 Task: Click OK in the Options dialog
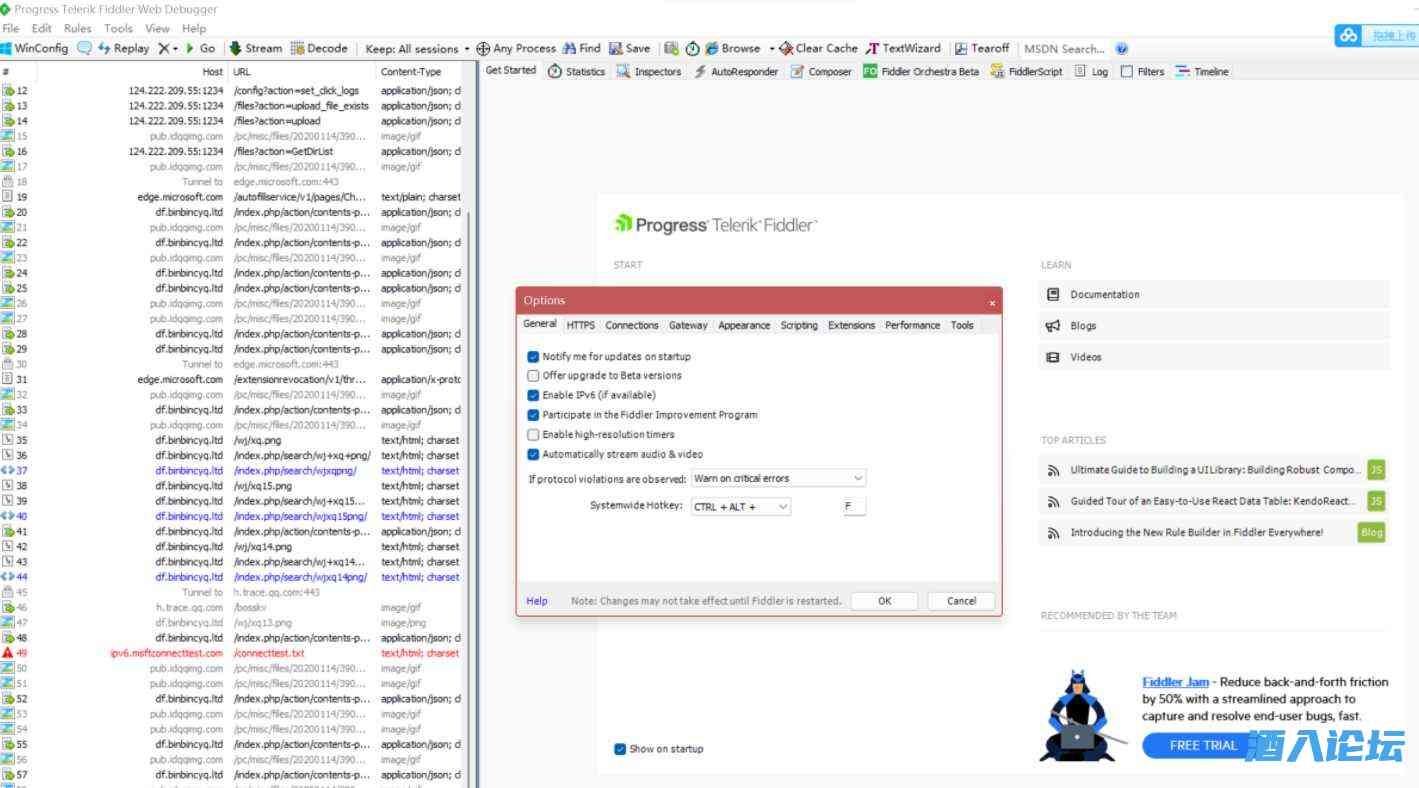(884, 601)
